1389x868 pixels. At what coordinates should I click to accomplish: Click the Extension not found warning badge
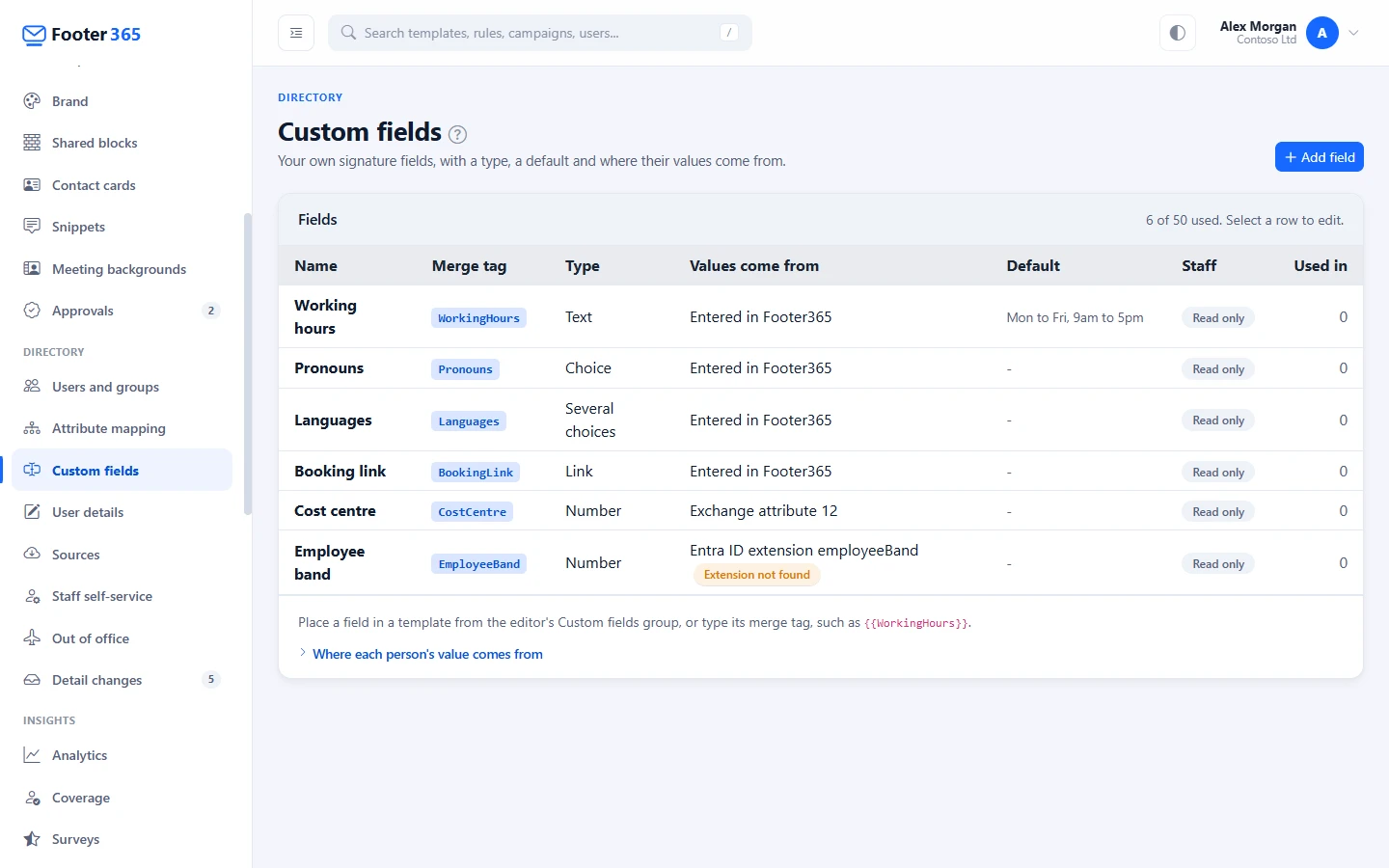click(756, 575)
